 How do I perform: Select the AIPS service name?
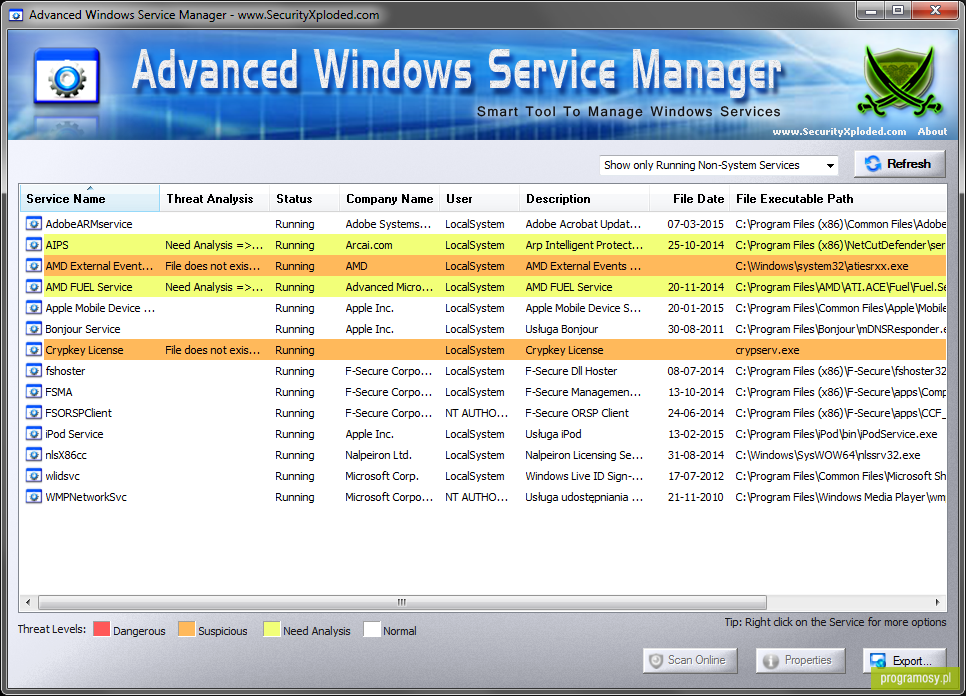57,245
